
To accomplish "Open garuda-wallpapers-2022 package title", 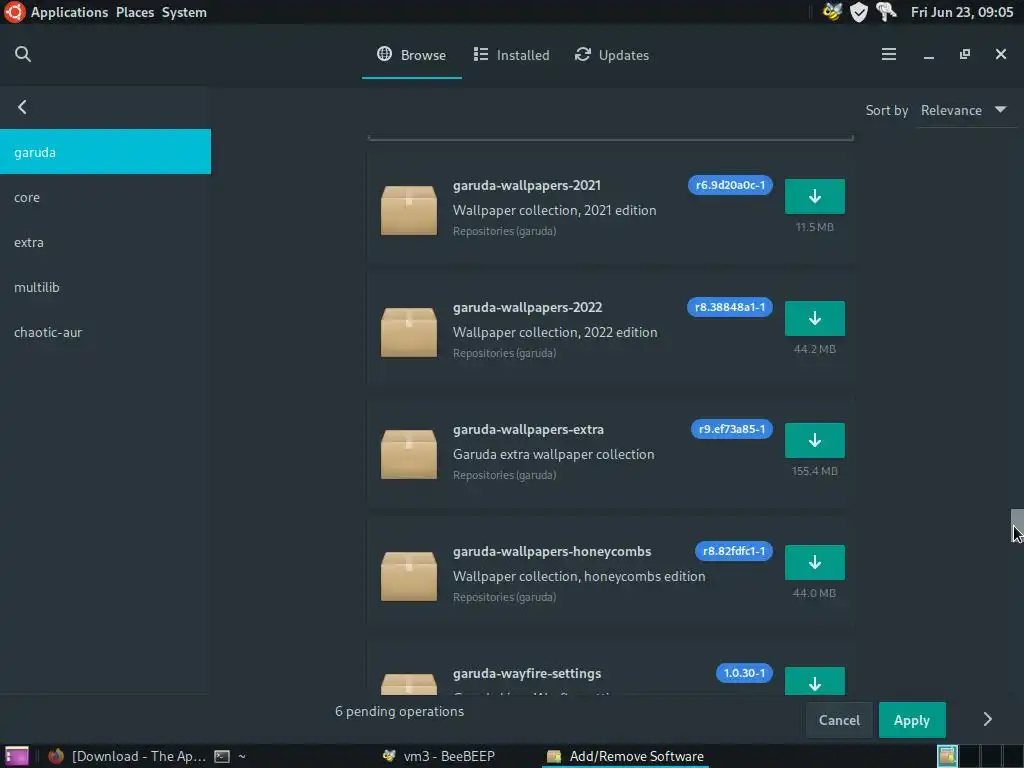I will 527,307.
